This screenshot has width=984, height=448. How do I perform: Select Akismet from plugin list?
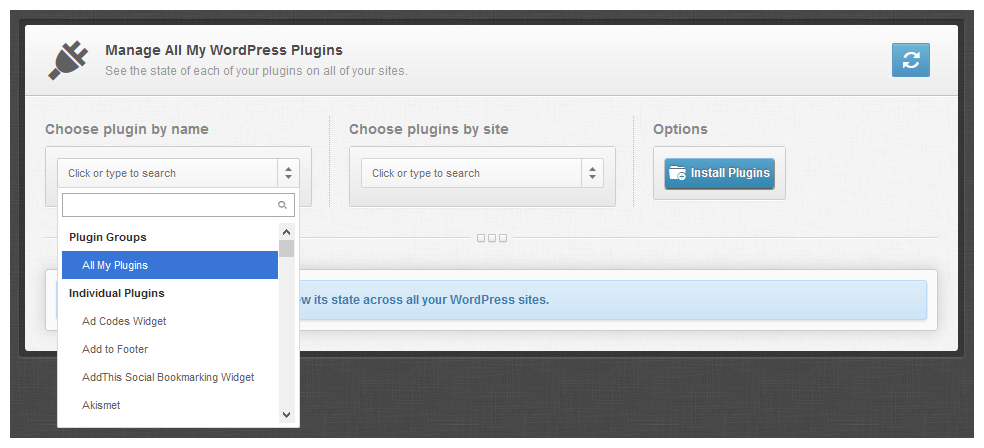pos(101,405)
